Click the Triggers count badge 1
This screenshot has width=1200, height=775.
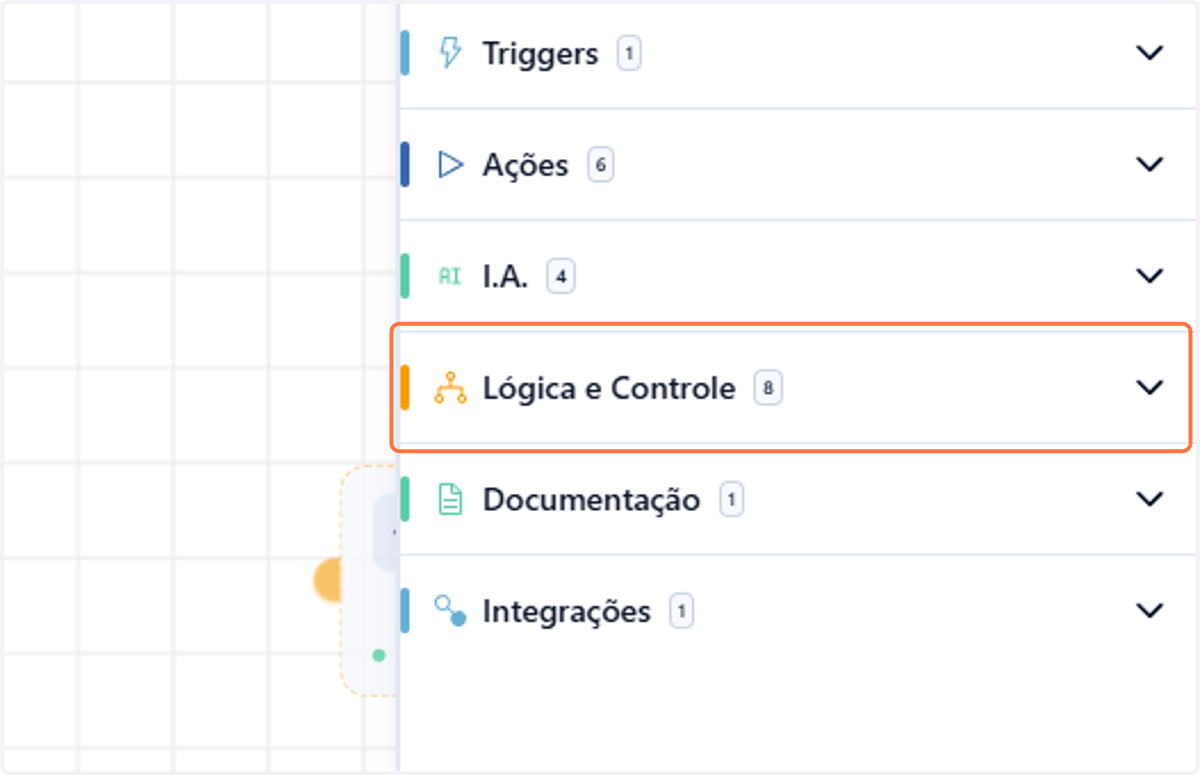click(628, 53)
